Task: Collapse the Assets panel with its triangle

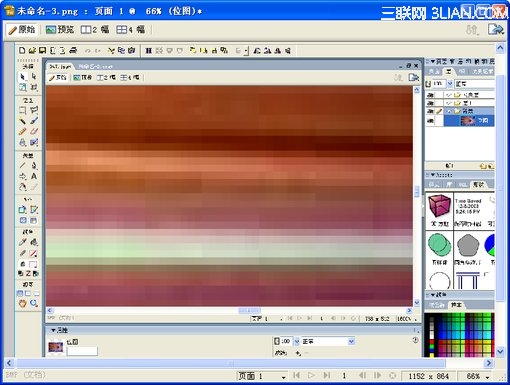Action: 433,175
